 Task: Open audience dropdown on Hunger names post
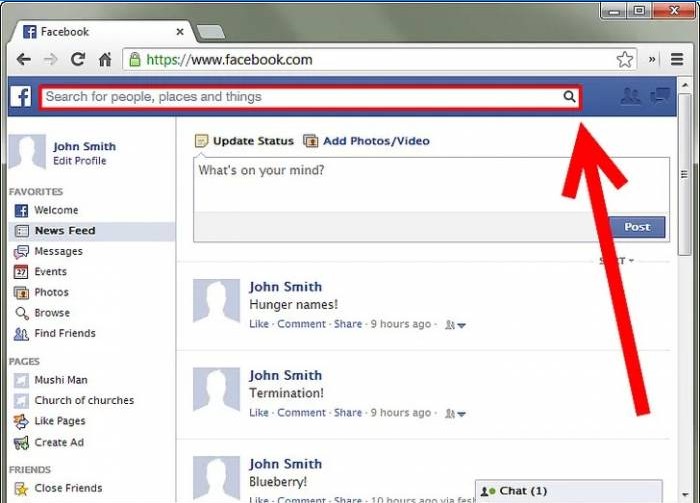tap(455, 325)
